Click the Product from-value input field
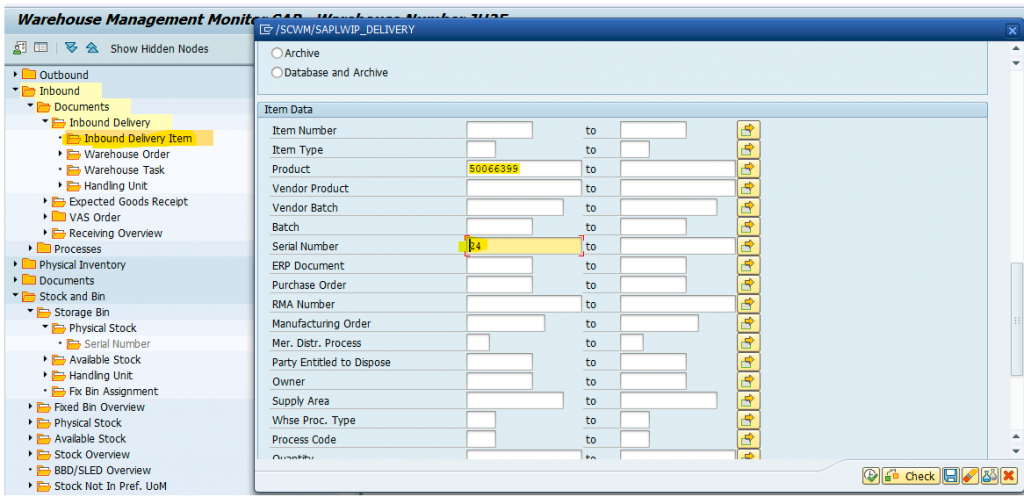 point(524,168)
